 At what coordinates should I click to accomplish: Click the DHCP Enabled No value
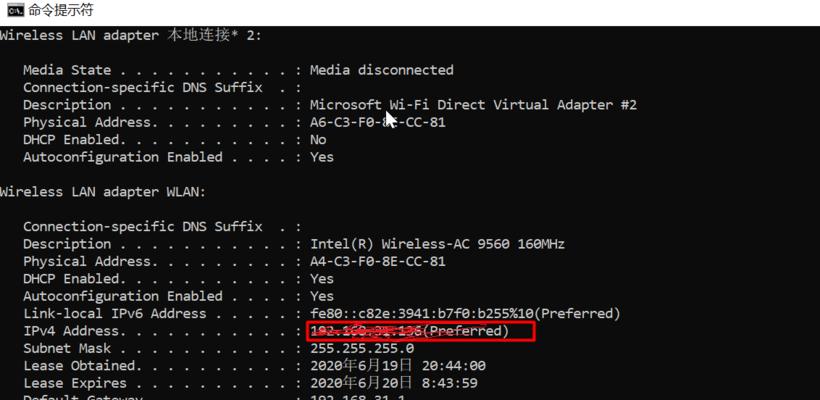pos(318,140)
